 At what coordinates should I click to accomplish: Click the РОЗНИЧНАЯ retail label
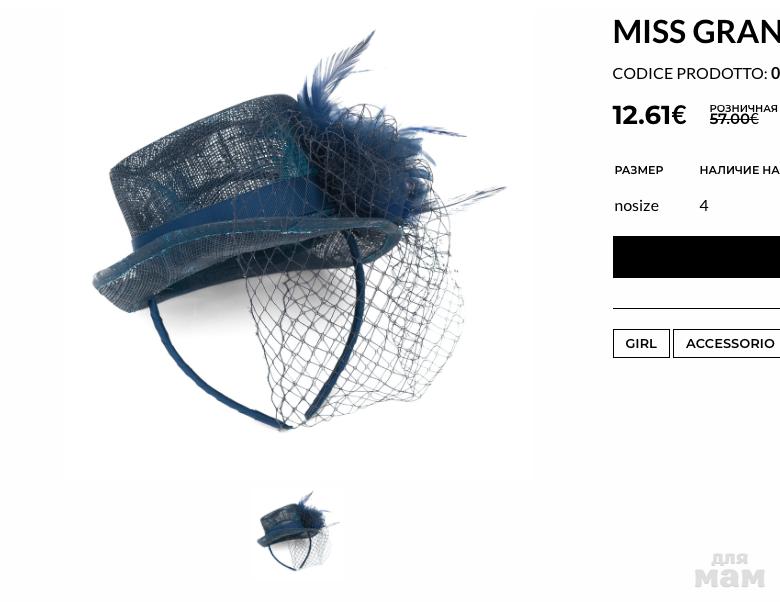tap(743, 108)
